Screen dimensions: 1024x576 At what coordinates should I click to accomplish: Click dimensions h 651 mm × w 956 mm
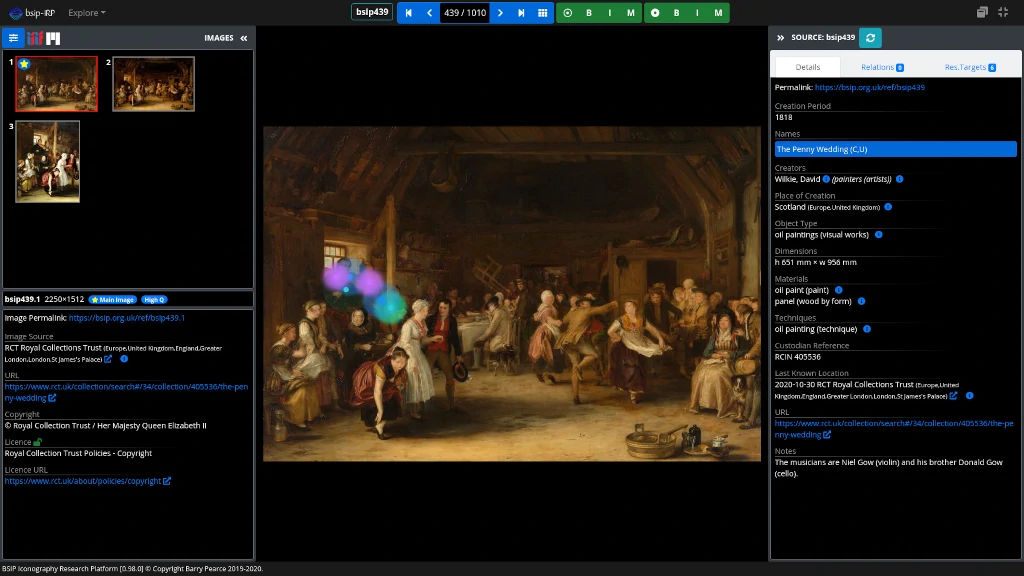tap(816, 263)
